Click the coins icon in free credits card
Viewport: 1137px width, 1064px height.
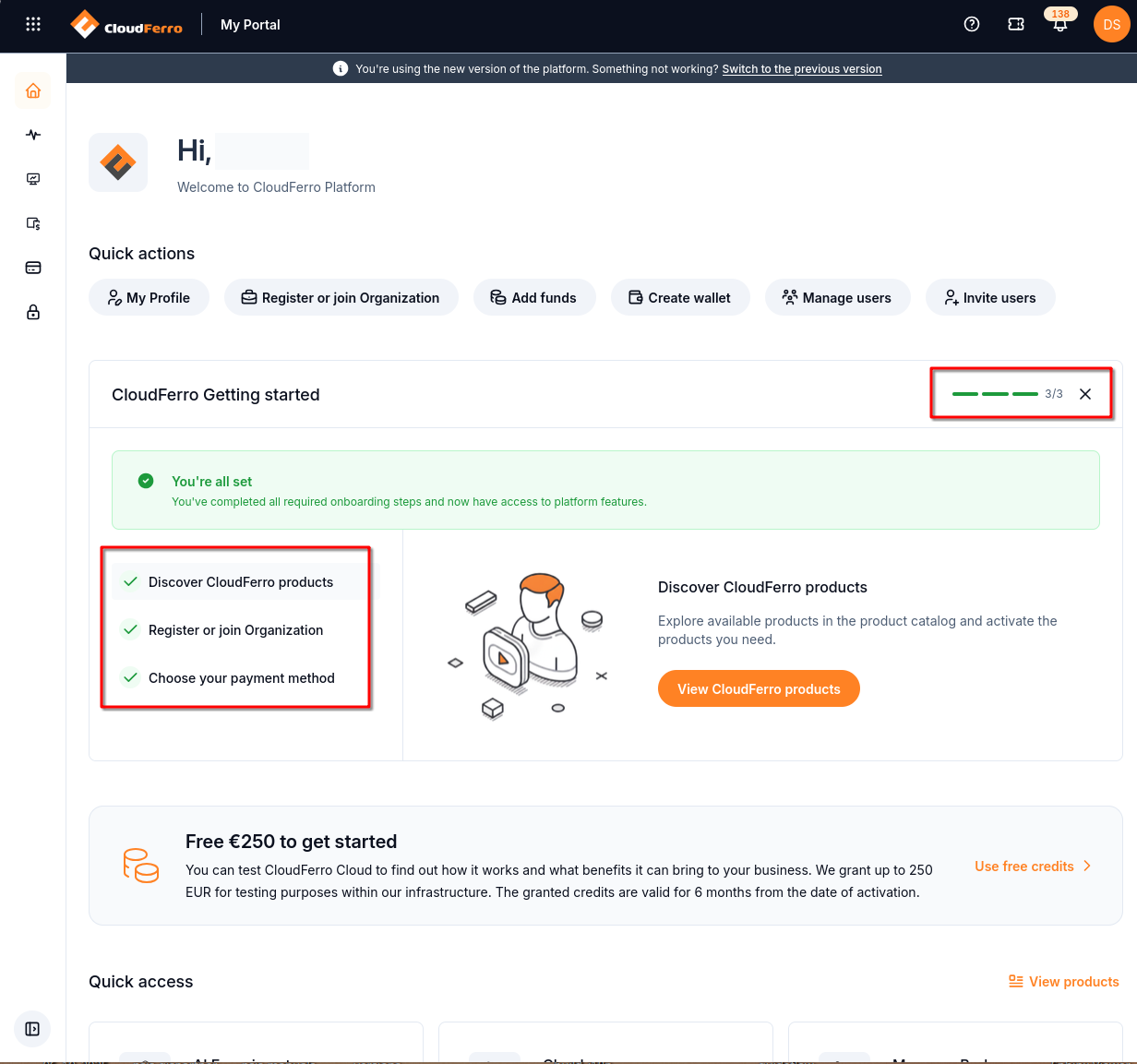(x=141, y=866)
